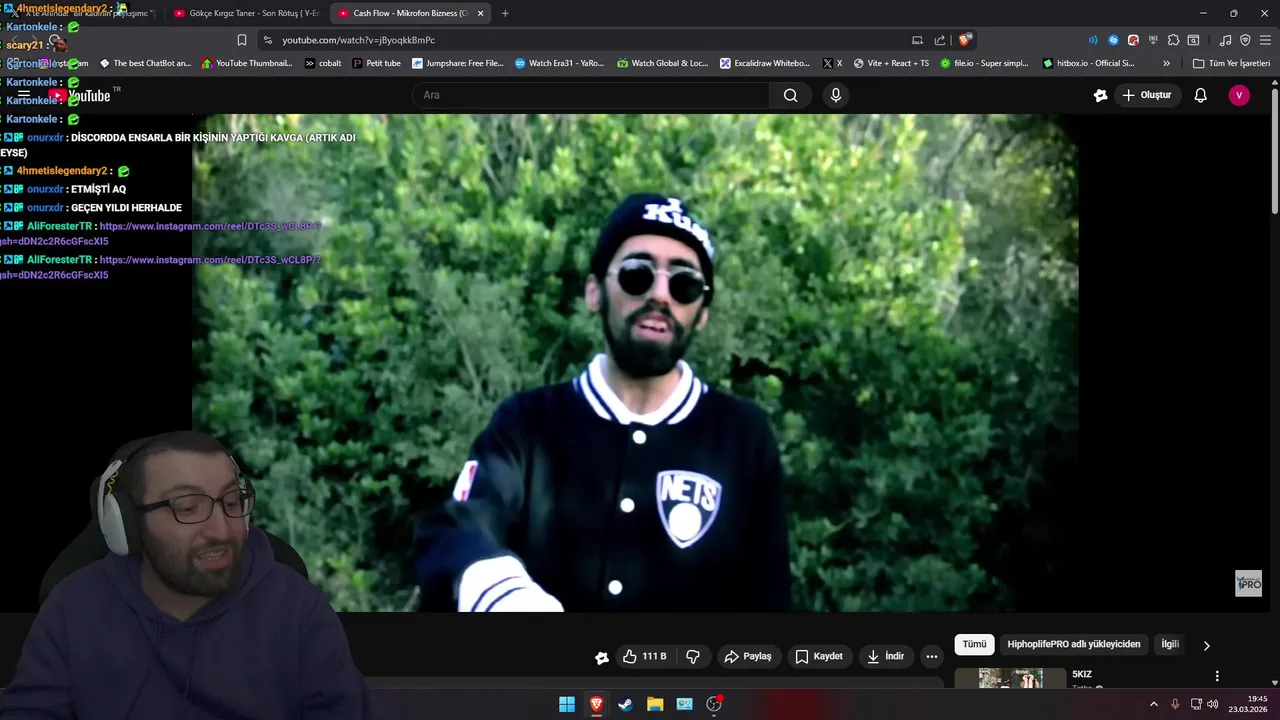This screenshot has width=1280, height=720.
Task: Open Excalidraw Whiteboard bookmark
Action: click(764, 63)
